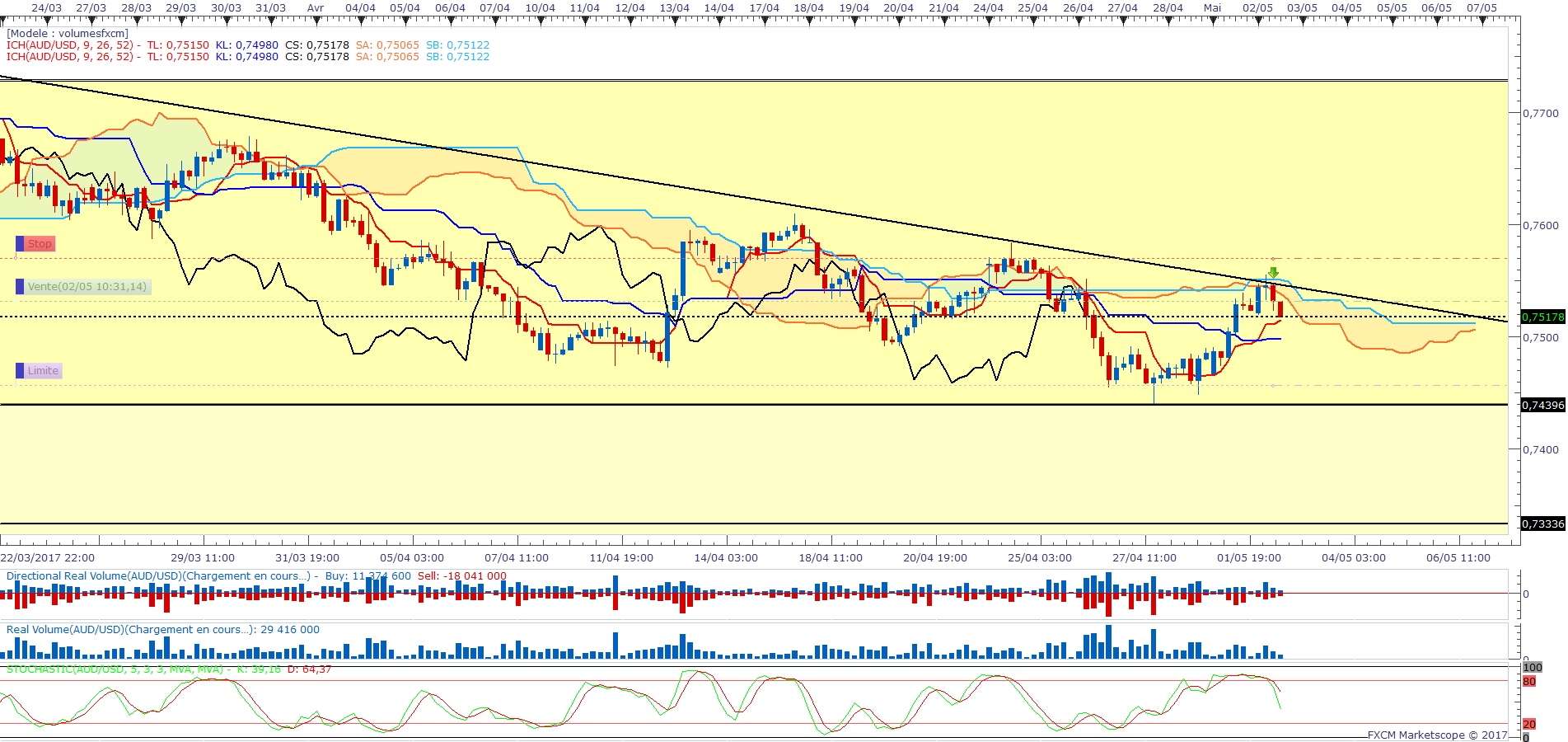This screenshot has width=1568, height=742.
Task: Click the 29 416 000 real volume value
Action: coord(290,630)
